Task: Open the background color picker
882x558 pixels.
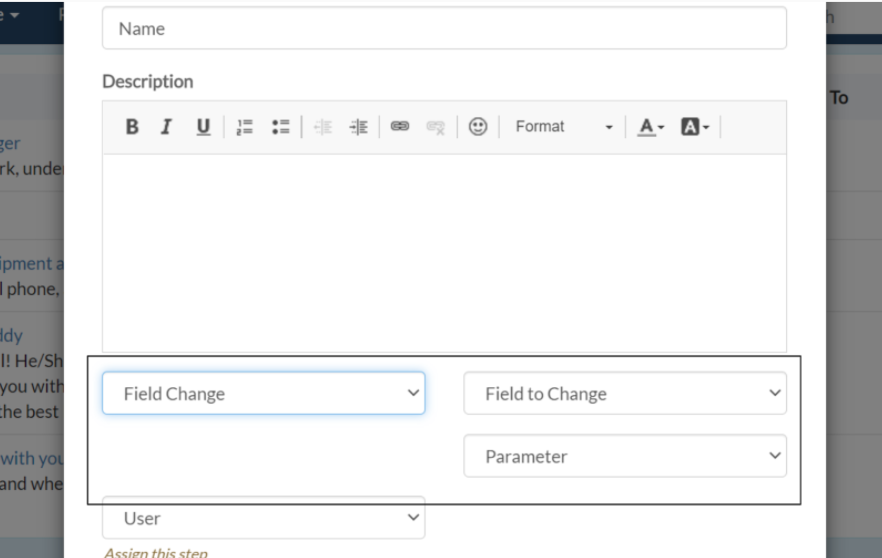Action: tap(695, 127)
